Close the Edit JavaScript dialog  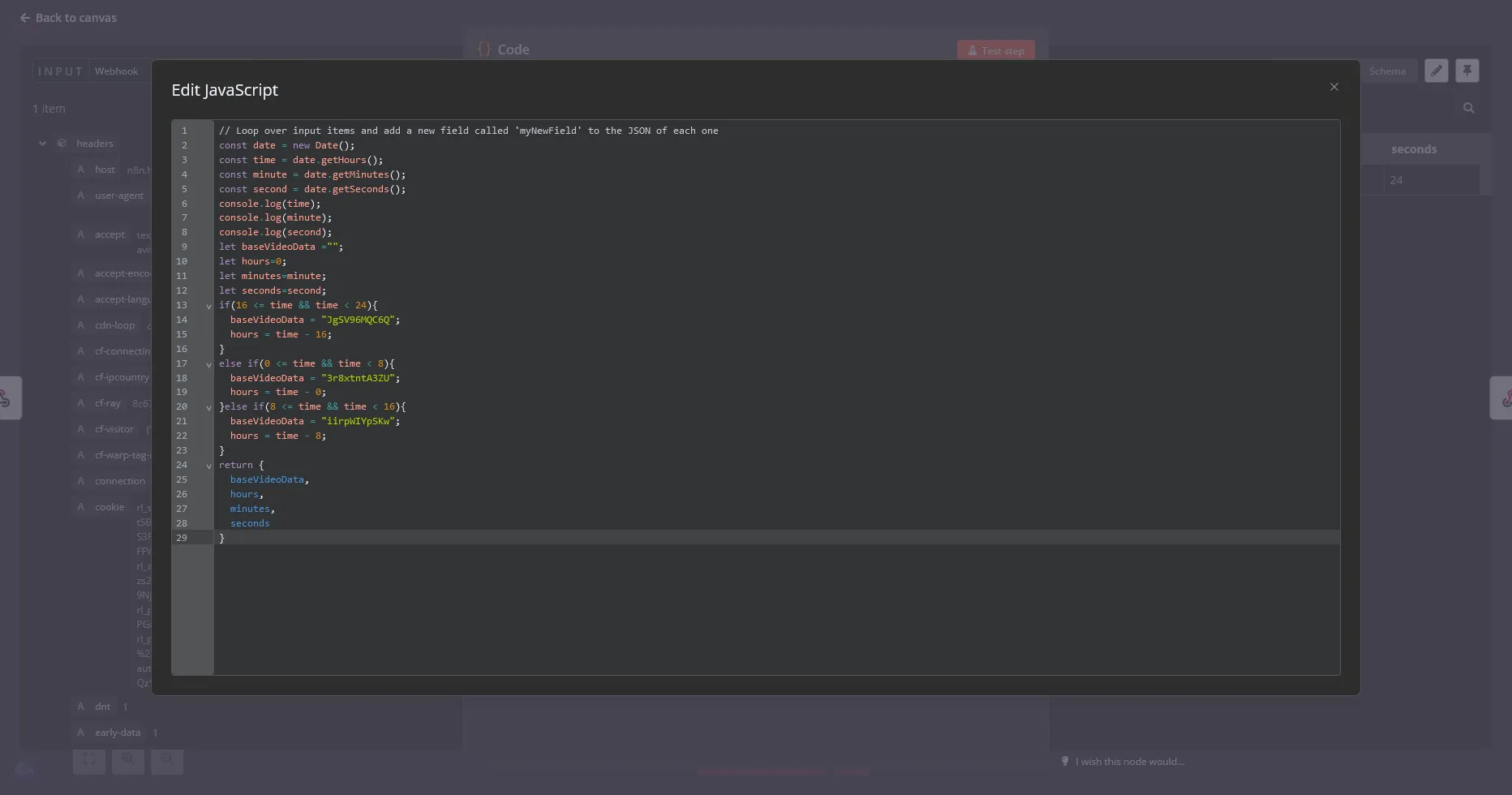[x=1334, y=87]
